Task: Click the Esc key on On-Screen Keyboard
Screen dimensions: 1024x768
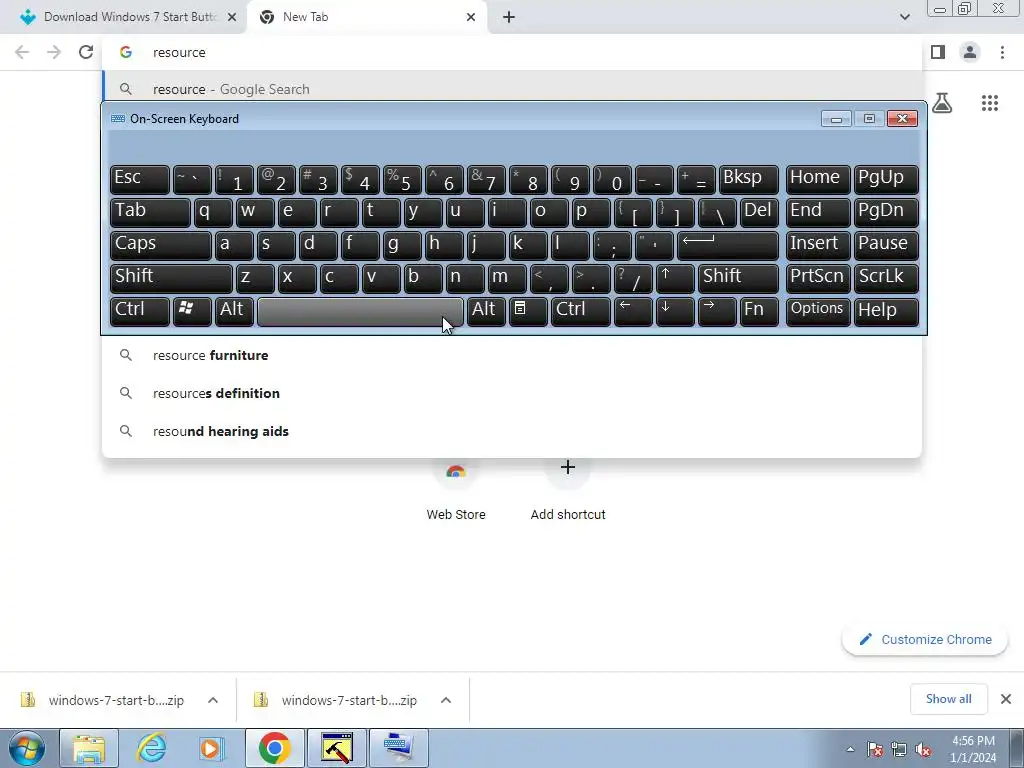Action: tap(140, 179)
